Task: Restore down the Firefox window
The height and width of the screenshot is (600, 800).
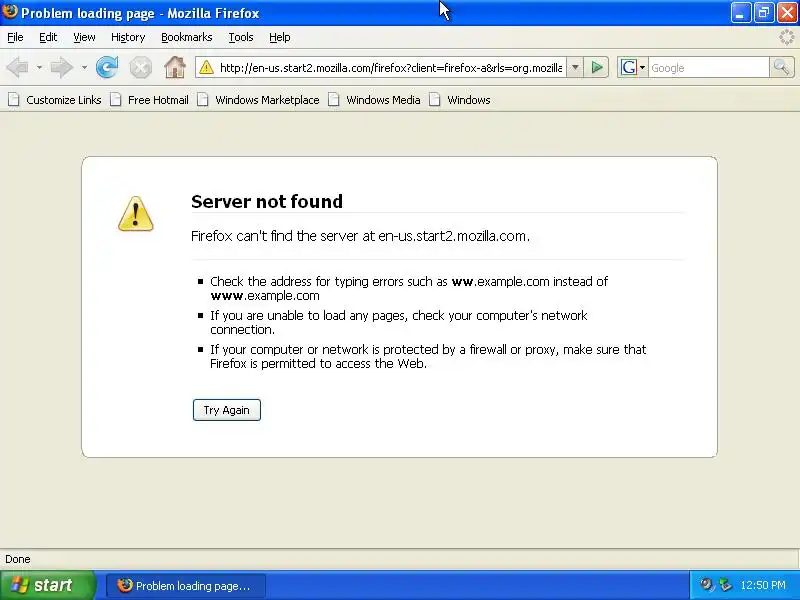Action: coord(764,12)
